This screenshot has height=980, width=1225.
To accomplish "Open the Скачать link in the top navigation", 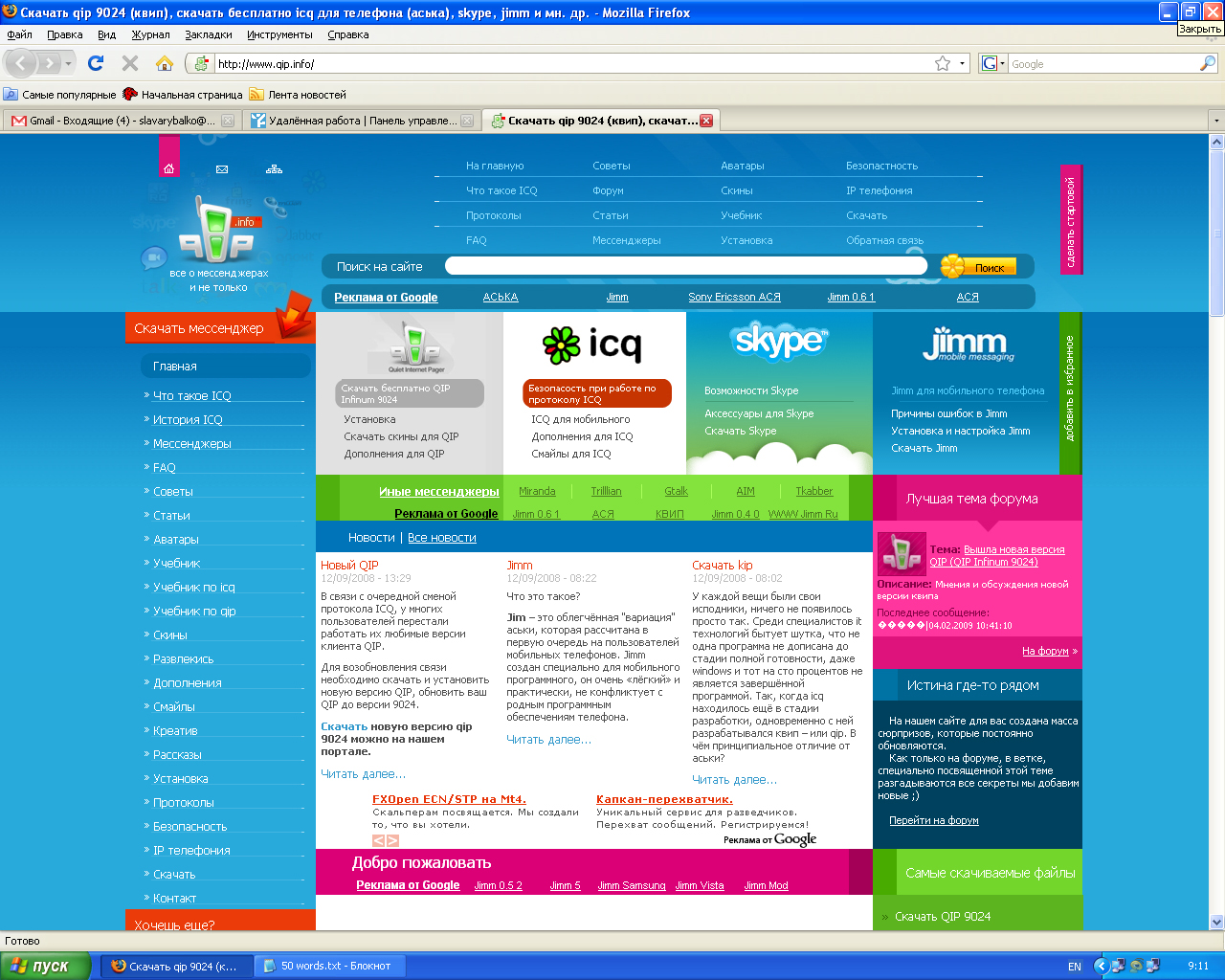I will 866,215.
